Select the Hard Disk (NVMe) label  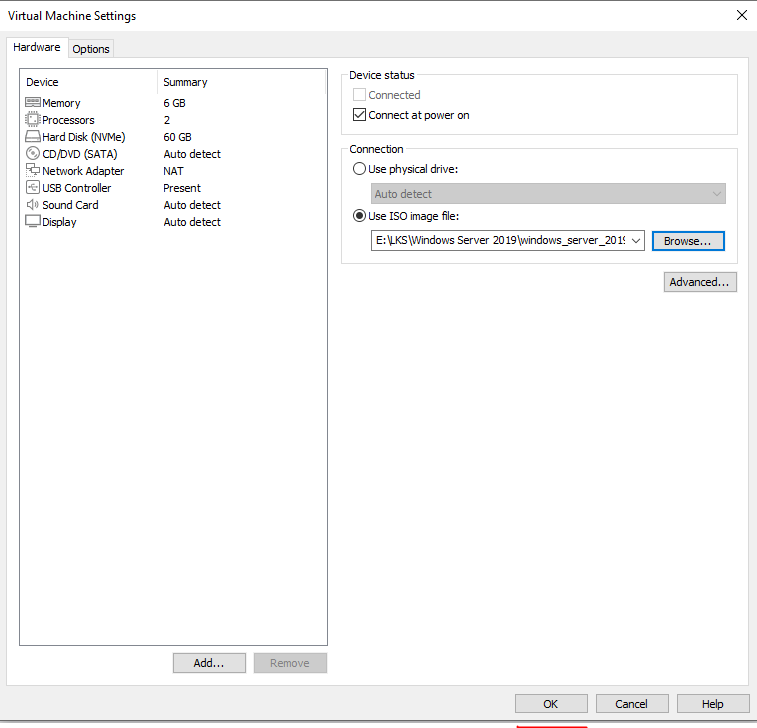pos(84,137)
